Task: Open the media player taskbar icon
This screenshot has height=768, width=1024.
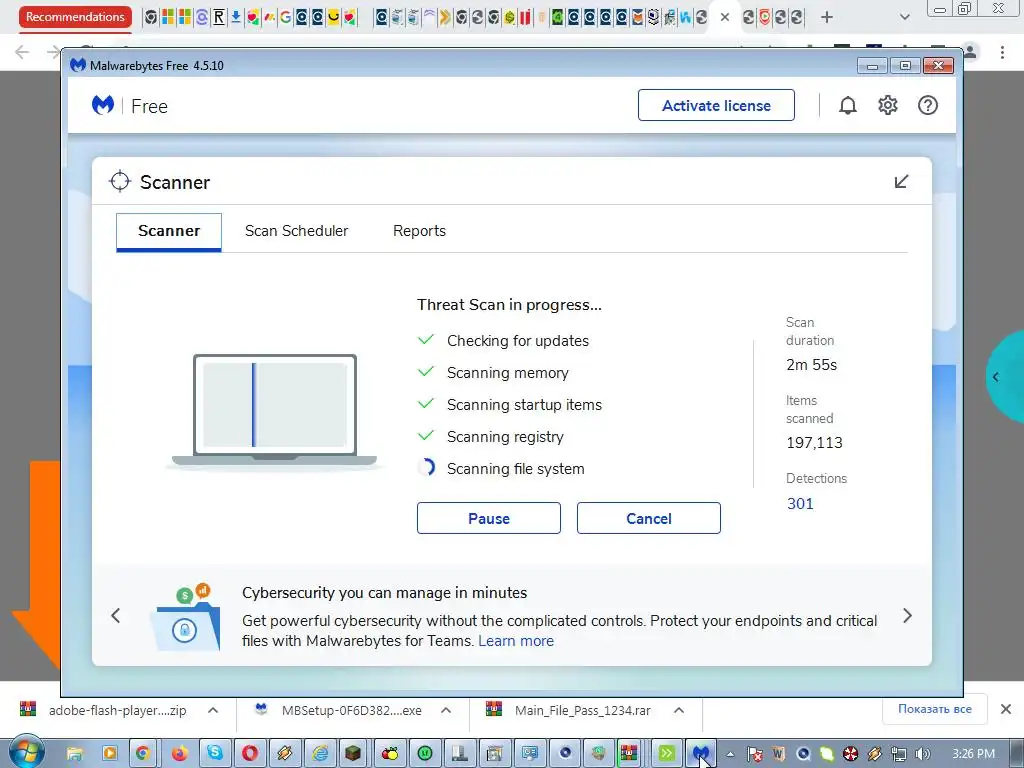Action: tap(109, 754)
